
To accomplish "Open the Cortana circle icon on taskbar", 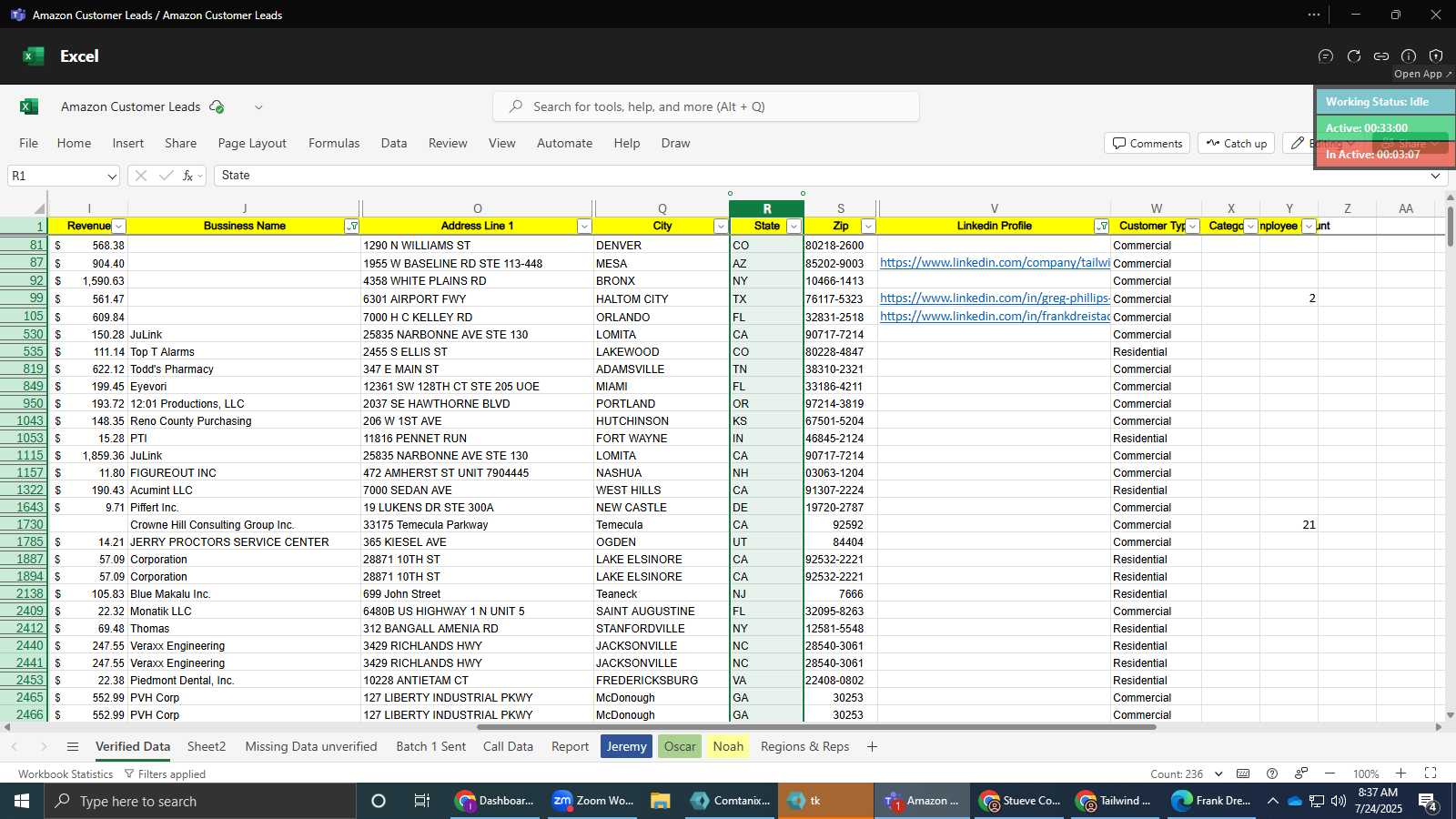I will click(x=379, y=801).
